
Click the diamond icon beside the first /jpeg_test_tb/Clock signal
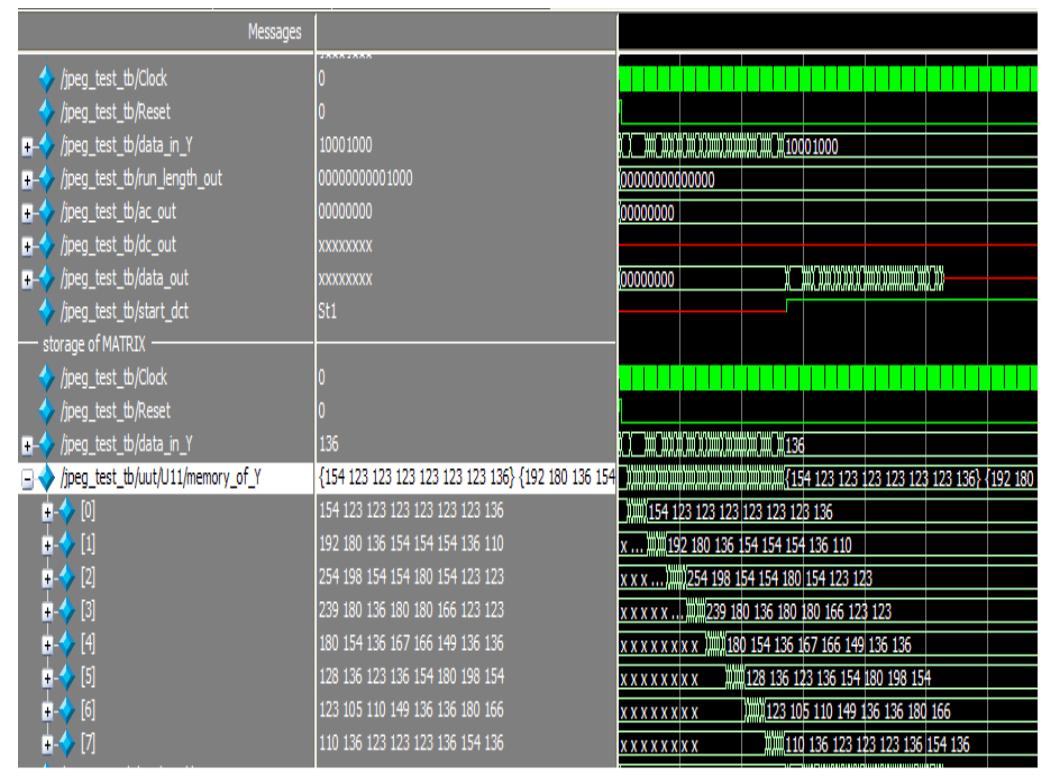tap(46, 79)
